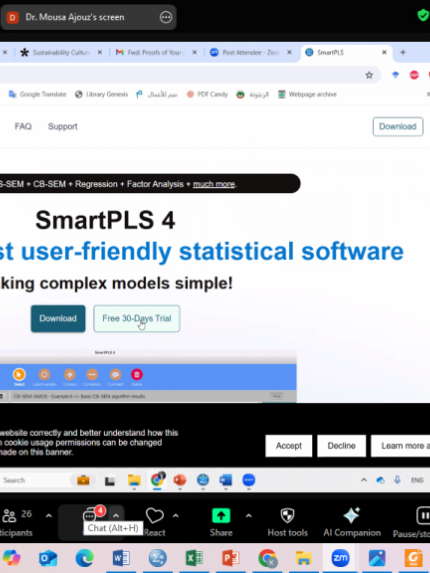Open the Webpage archive bookmark

(x=307, y=94)
